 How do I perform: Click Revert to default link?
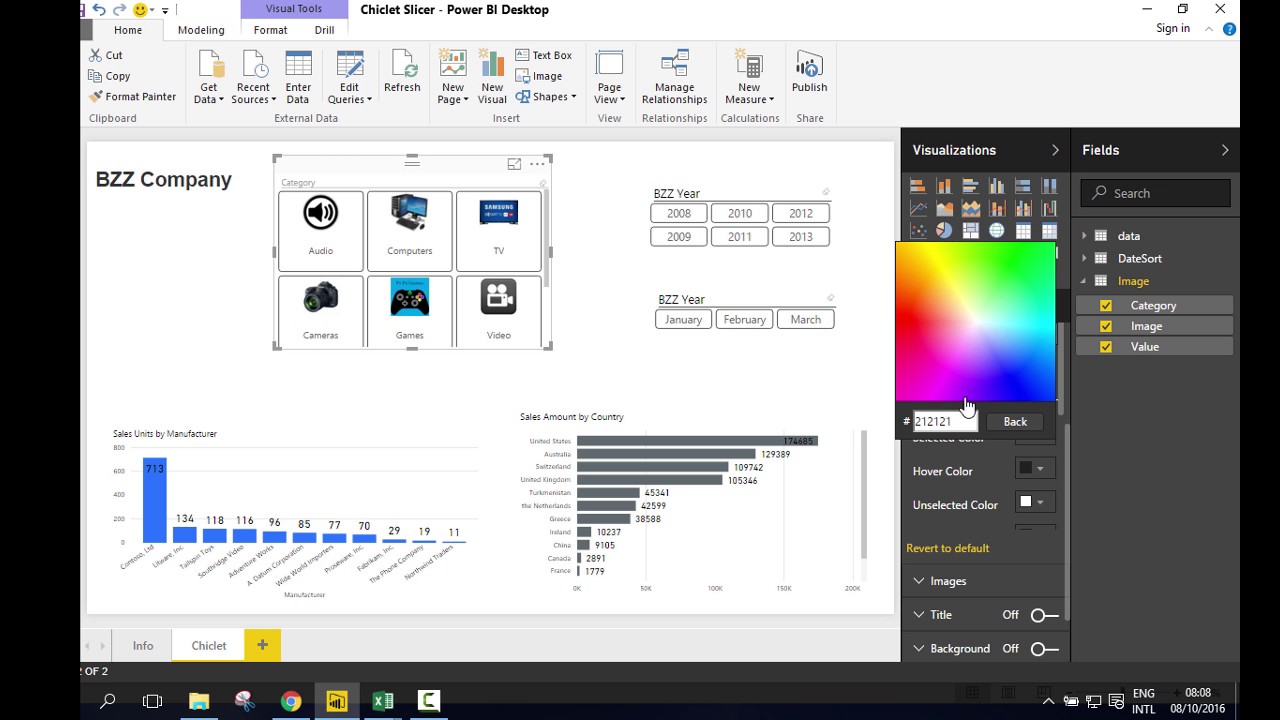pyautogui.click(x=947, y=548)
